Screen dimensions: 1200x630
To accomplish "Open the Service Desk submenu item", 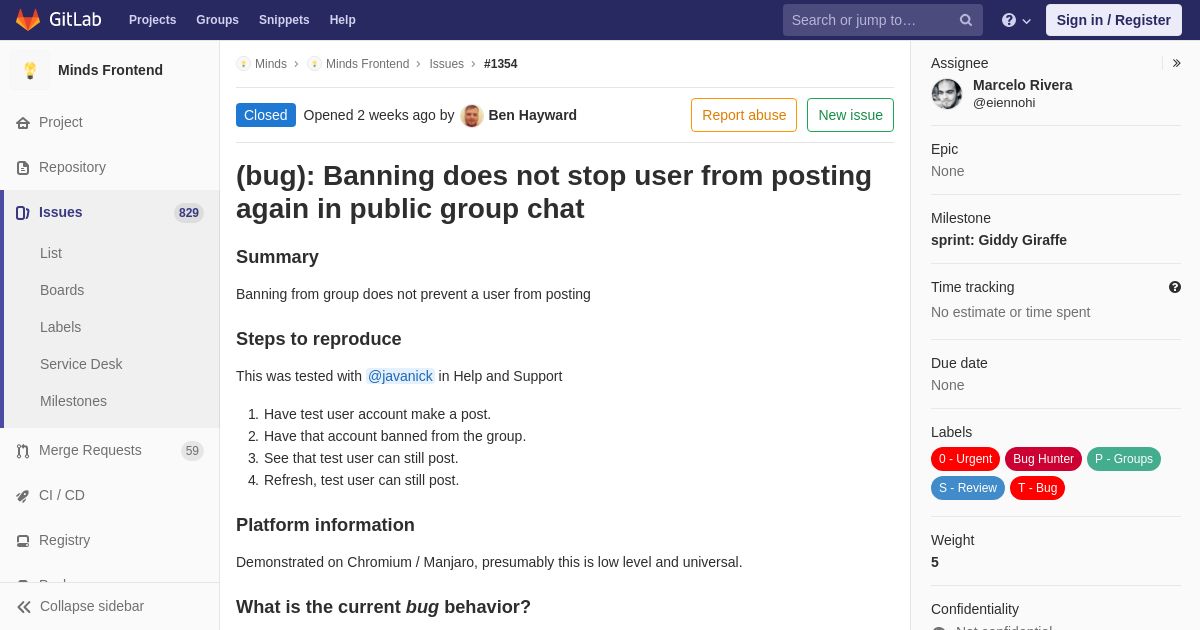I will tap(81, 364).
